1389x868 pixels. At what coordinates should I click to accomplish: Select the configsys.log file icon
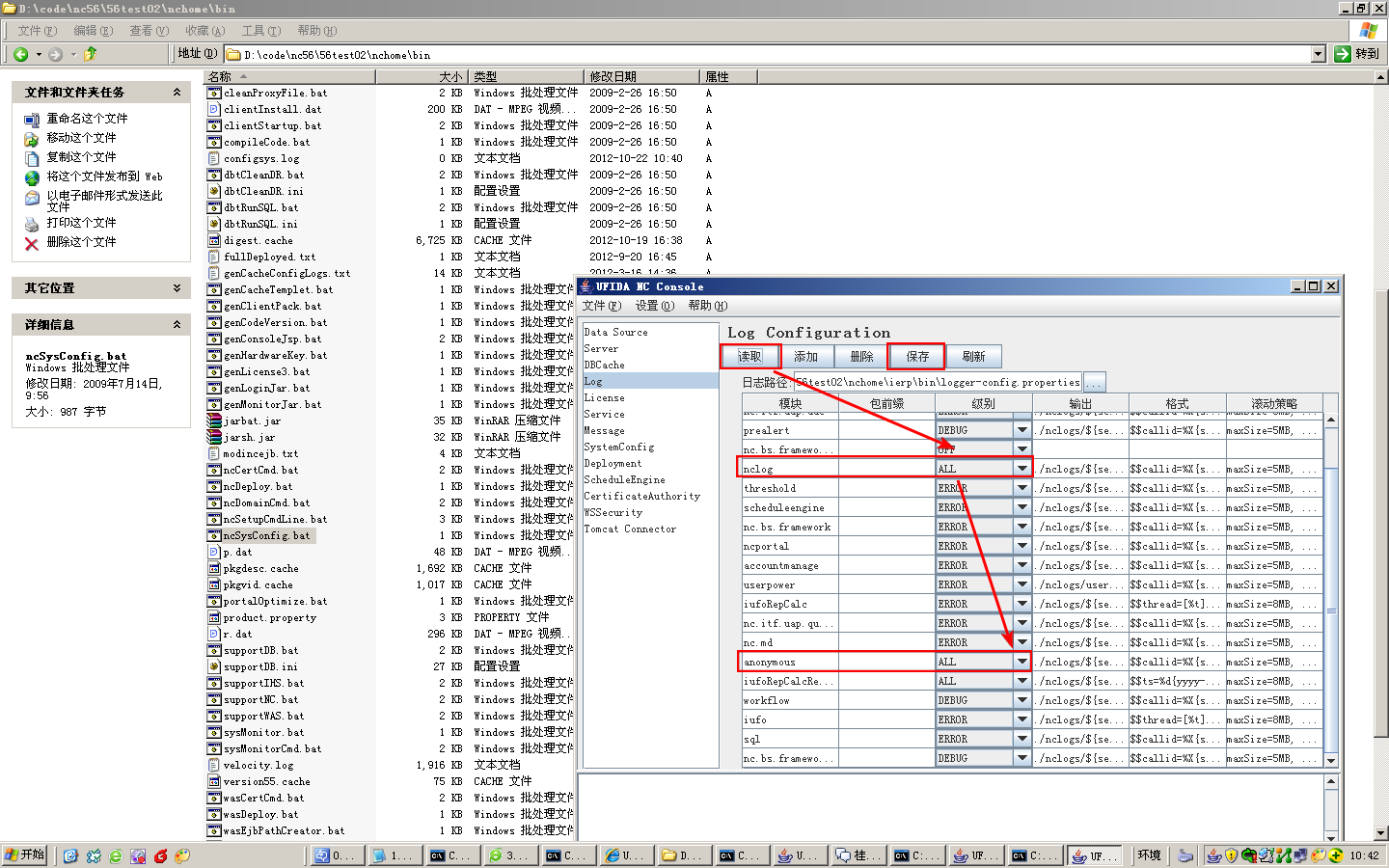[x=214, y=158]
